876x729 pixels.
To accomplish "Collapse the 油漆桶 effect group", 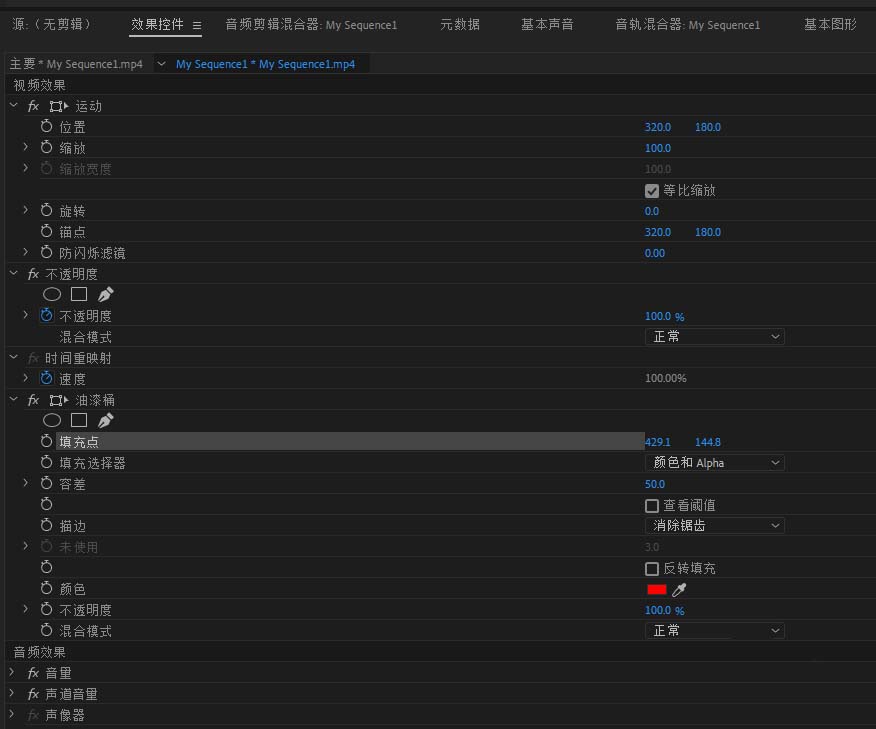I will pyautogui.click(x=13, y=400).
